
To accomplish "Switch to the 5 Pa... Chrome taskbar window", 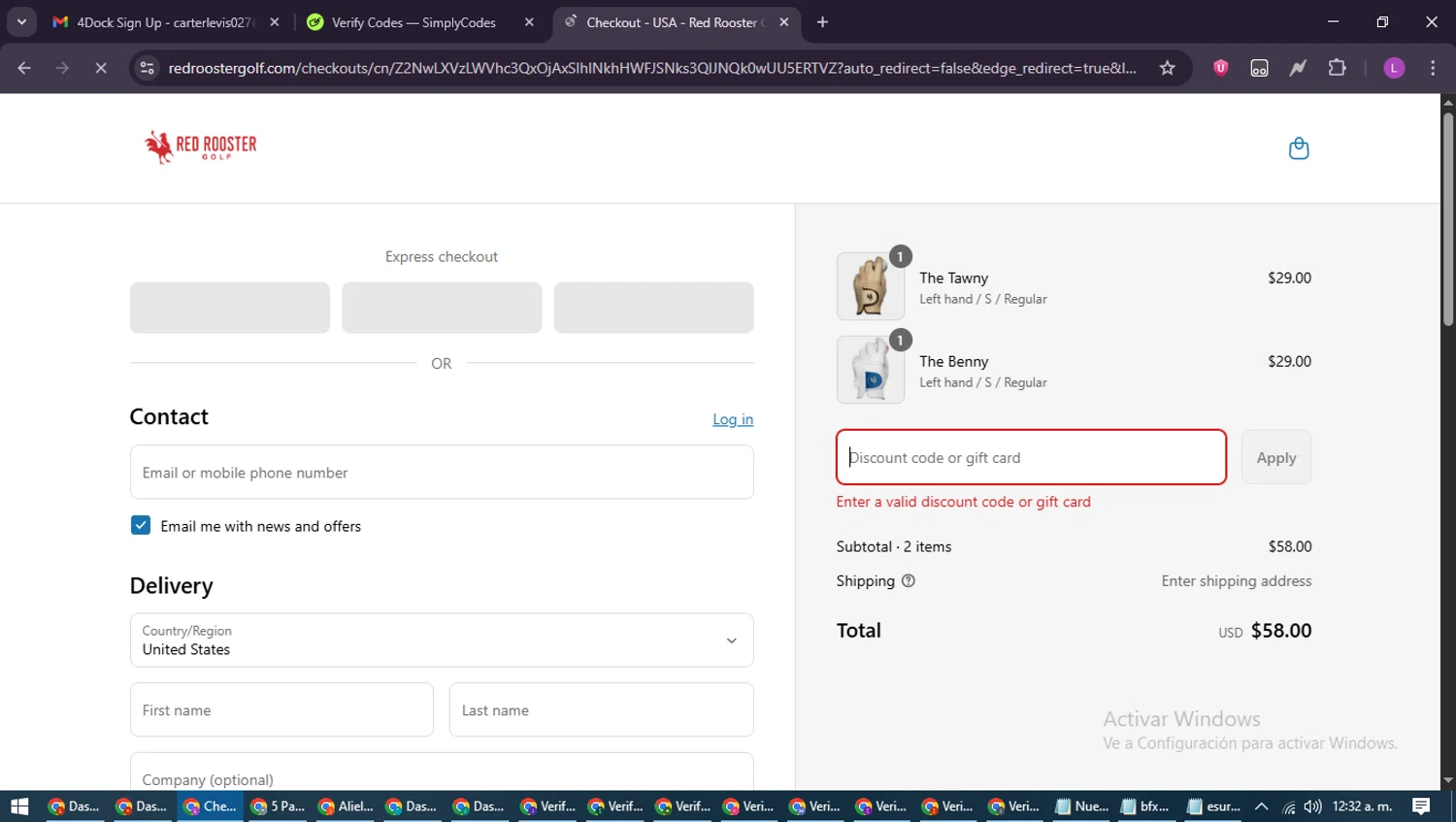I will coord(278,806).
